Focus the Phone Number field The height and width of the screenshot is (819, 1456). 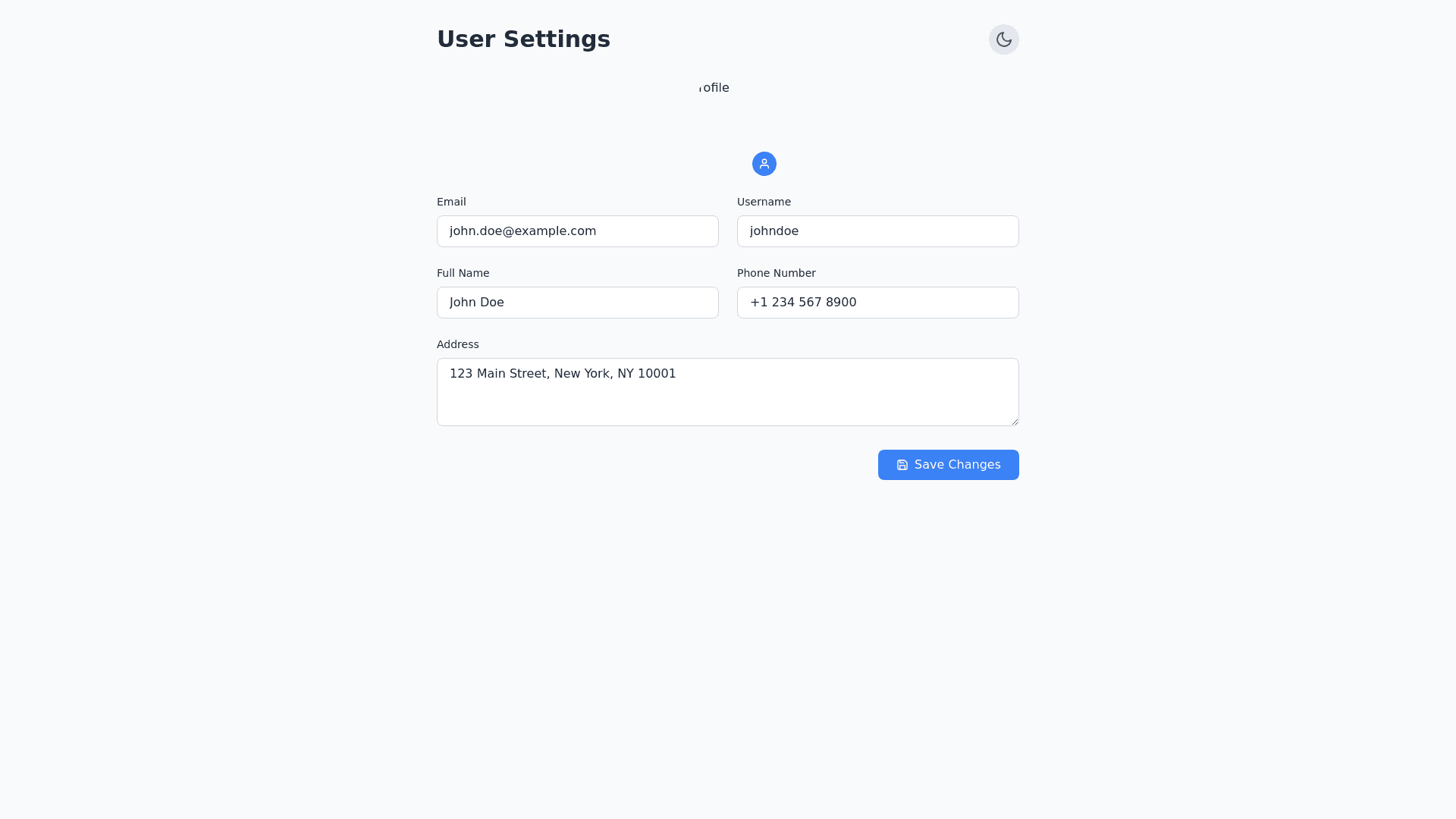(877, 303)
